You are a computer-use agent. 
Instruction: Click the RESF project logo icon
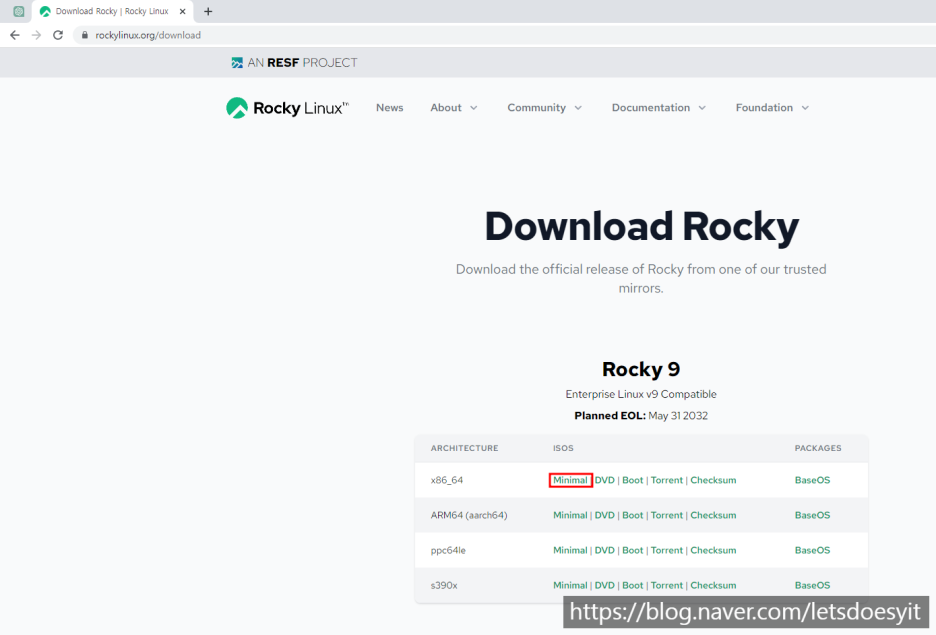(237, 63)
